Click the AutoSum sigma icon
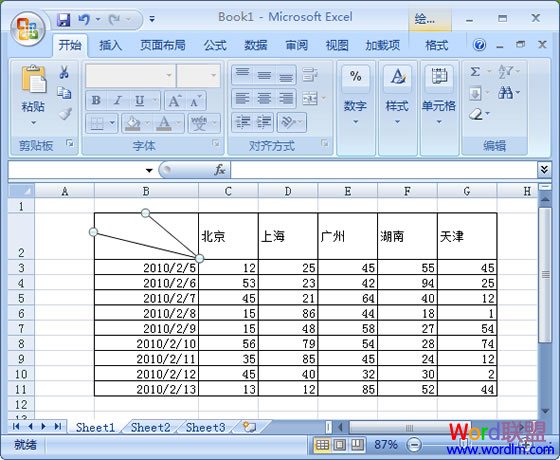Image resolution: width=560 pixels, height=460 pixels. [475, 71]
